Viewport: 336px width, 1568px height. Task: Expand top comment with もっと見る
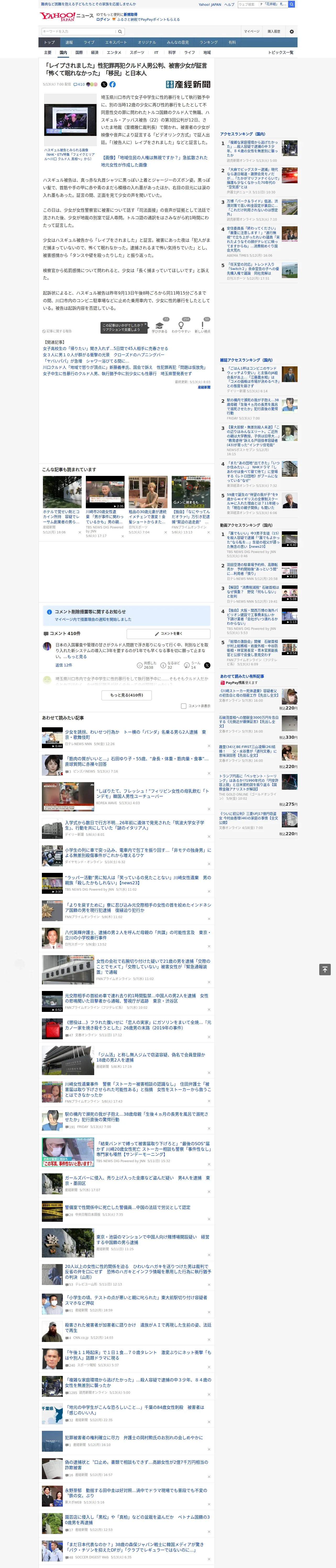pyautogui.click(x=77, y=657)
